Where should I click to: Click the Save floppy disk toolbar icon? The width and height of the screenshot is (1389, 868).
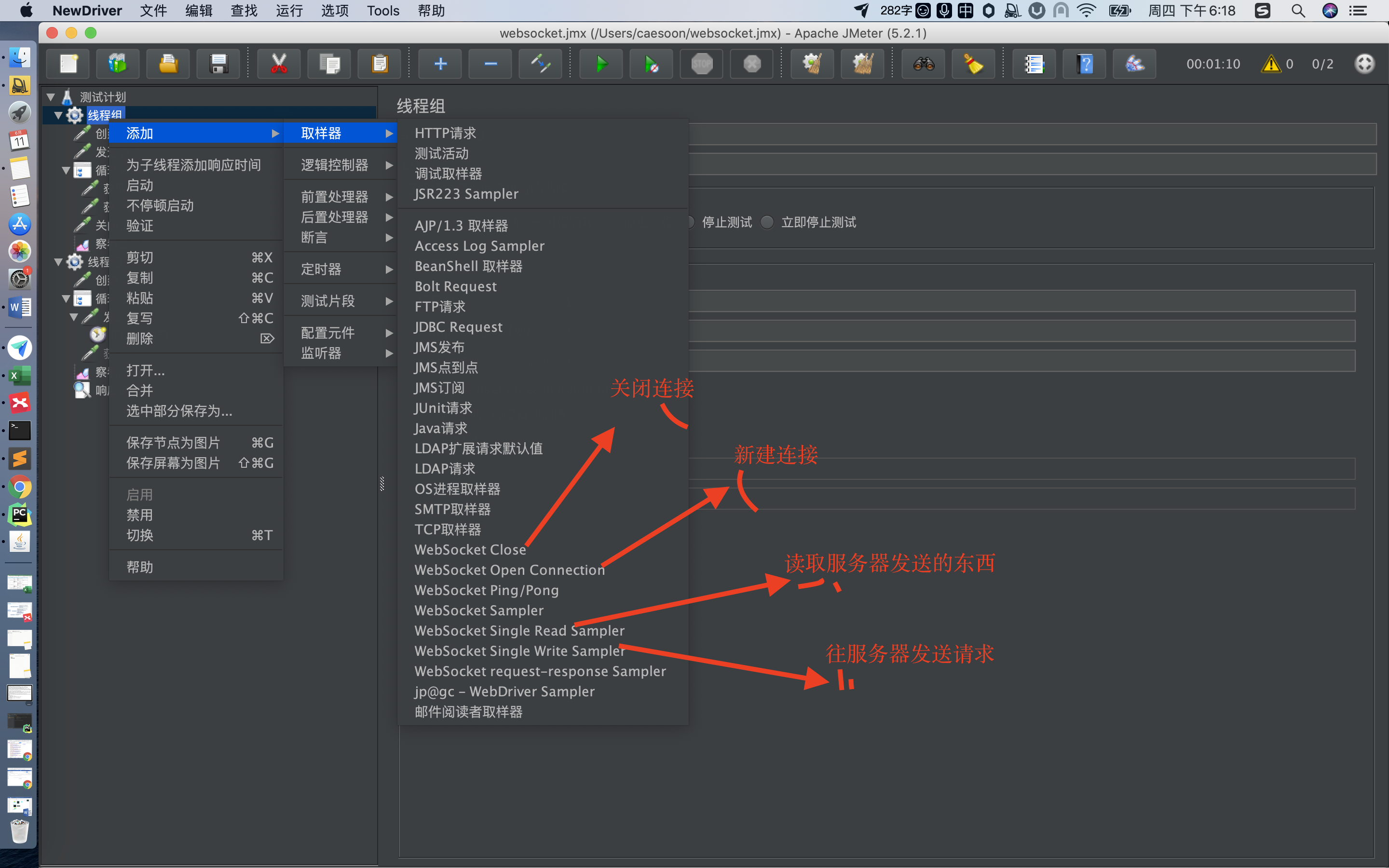[218, 64]
